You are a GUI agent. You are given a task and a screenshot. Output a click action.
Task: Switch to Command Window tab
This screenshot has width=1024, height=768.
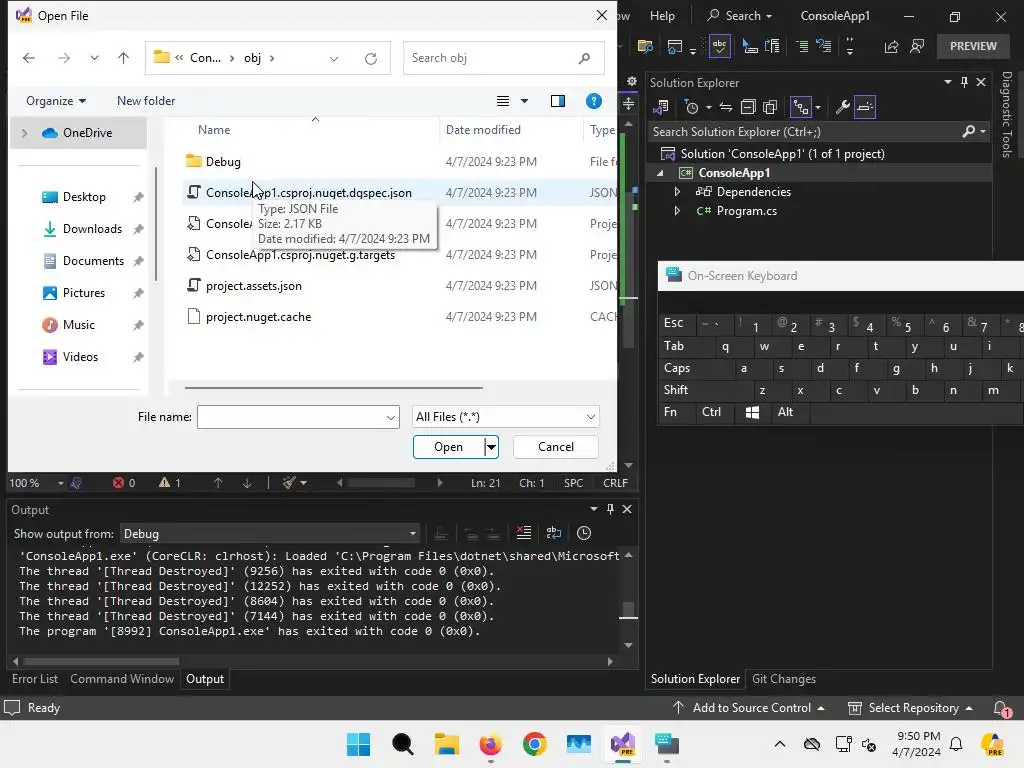(122, 679)
